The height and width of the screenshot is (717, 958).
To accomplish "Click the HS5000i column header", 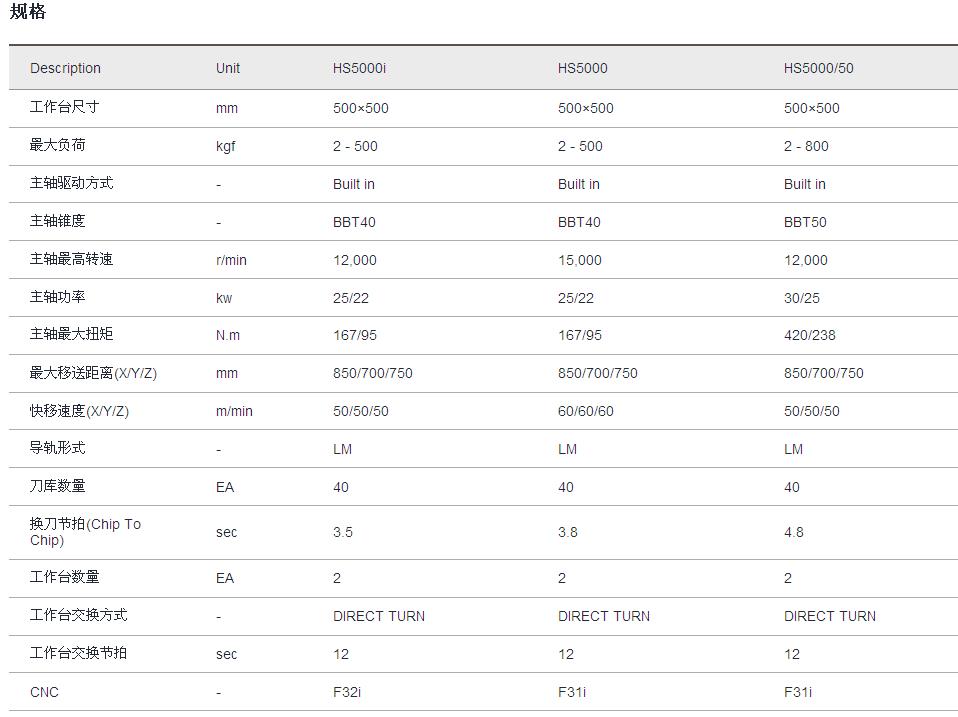I will (x=359, y=68).
